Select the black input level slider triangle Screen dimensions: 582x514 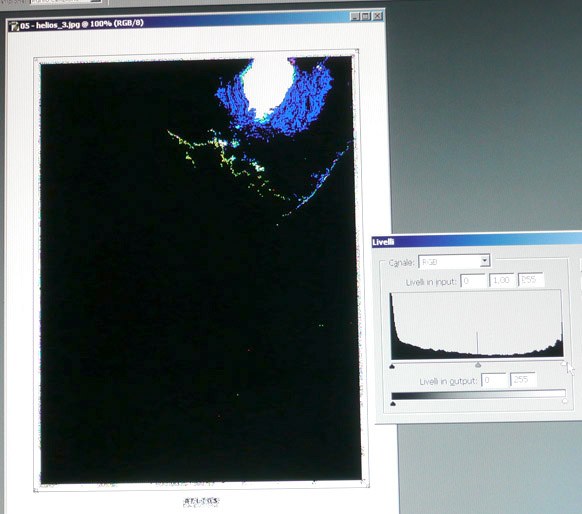(x=392, y=367)
